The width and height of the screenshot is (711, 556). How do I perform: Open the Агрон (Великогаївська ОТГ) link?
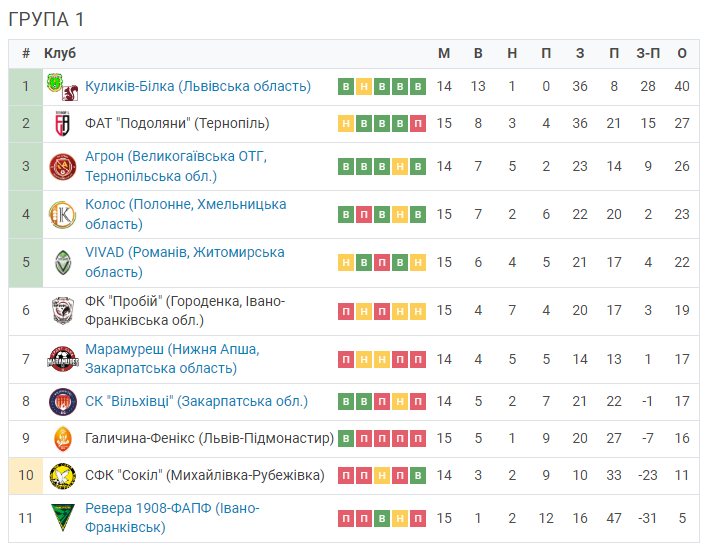point(176,166)
